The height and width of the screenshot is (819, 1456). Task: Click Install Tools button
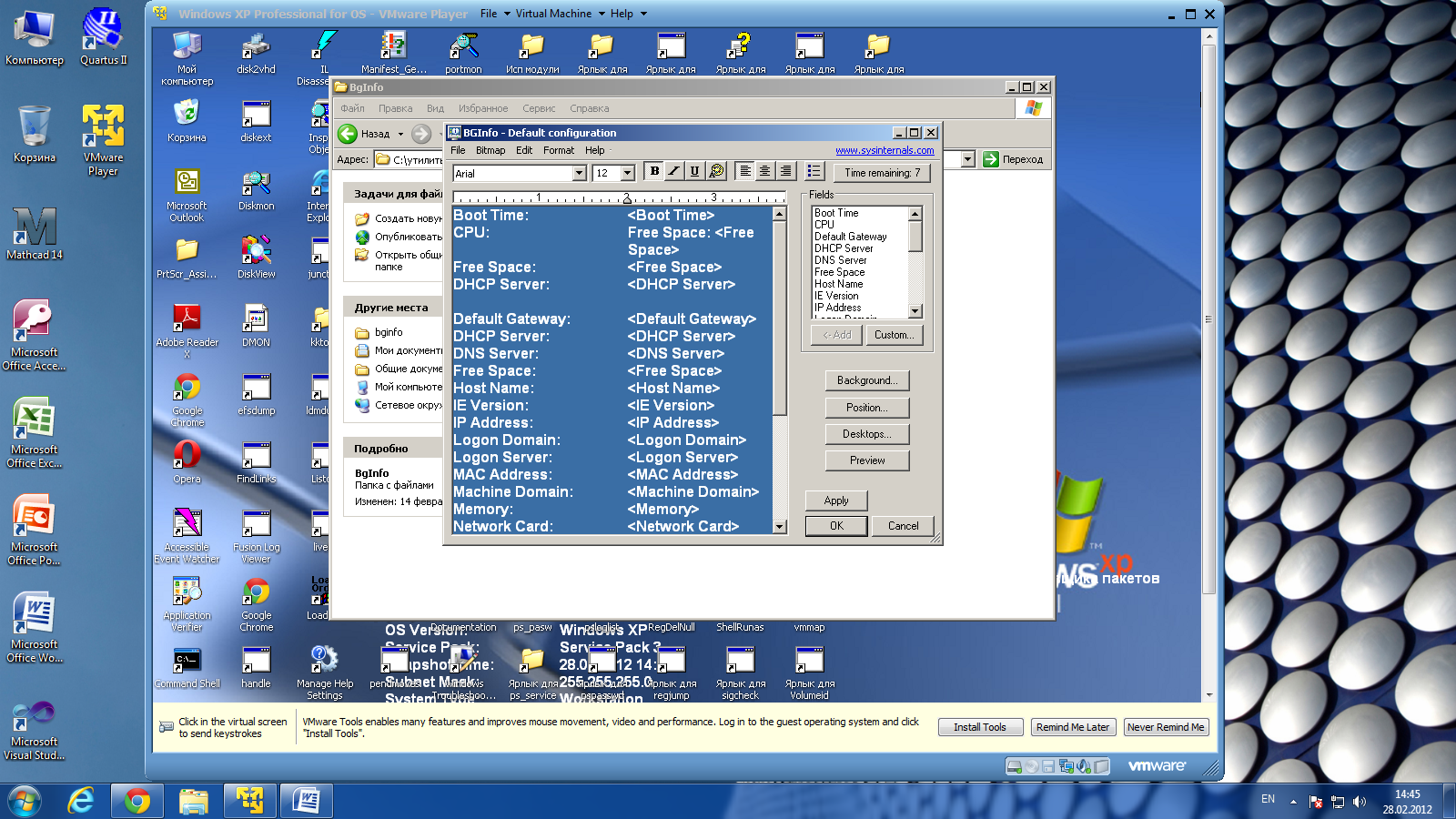click(x=979, y=727)
